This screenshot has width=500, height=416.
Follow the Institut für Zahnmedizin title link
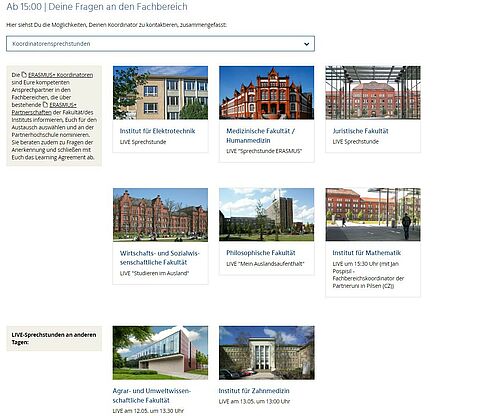(x=254, y=391)
